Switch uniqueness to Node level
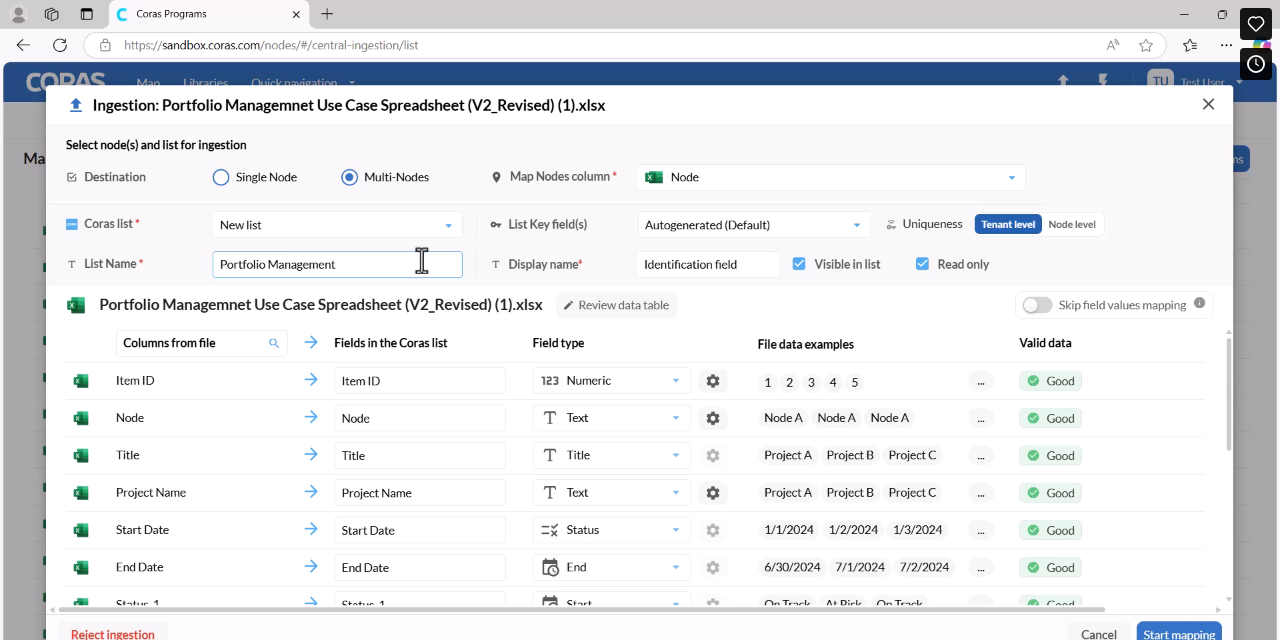Viewport: 1280px width, 640px height. click(x=1072, y=224)
